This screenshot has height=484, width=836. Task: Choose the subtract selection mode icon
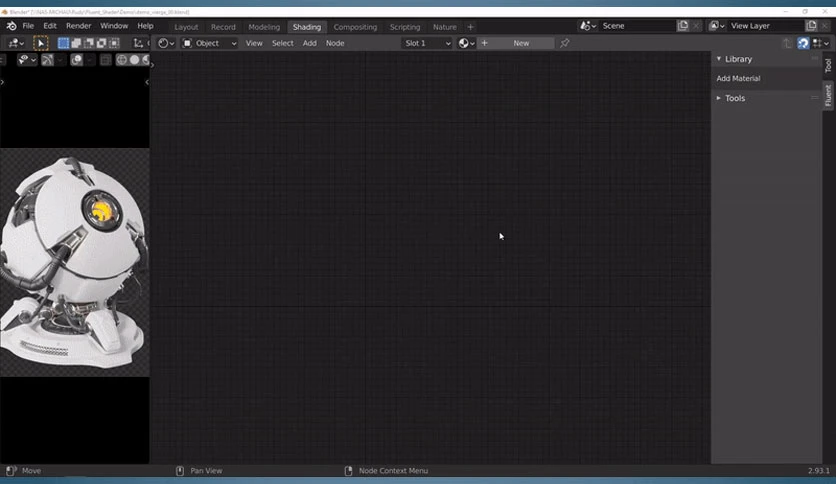pos(89,43)
